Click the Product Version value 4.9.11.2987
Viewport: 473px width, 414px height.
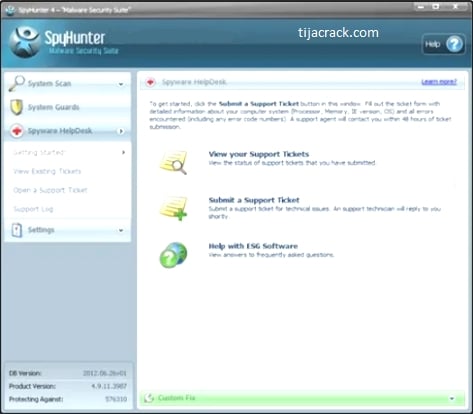tap(109, 386)
